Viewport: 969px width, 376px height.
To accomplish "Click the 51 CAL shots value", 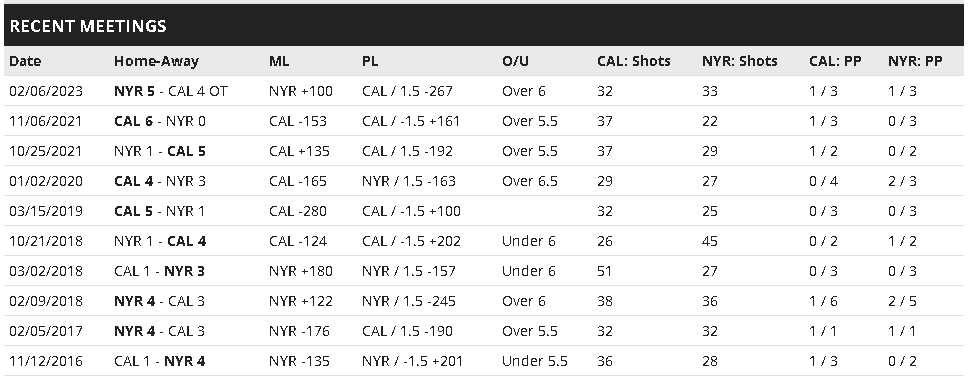I will click(604, 271).
